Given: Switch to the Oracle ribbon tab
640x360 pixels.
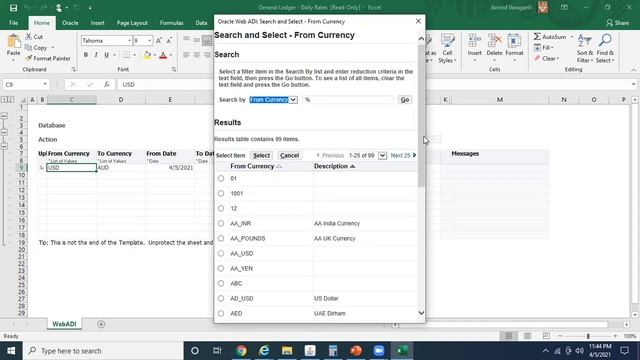Looking at the screenshot, I should [70, 23].
